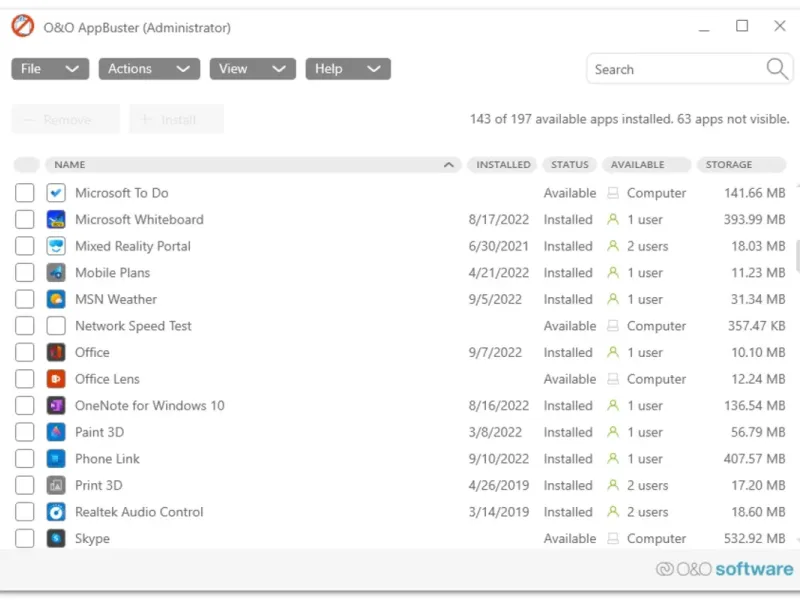Toggle sort order on the NAME column
This screenshot has width=800, height=600.
pos(253,165)
